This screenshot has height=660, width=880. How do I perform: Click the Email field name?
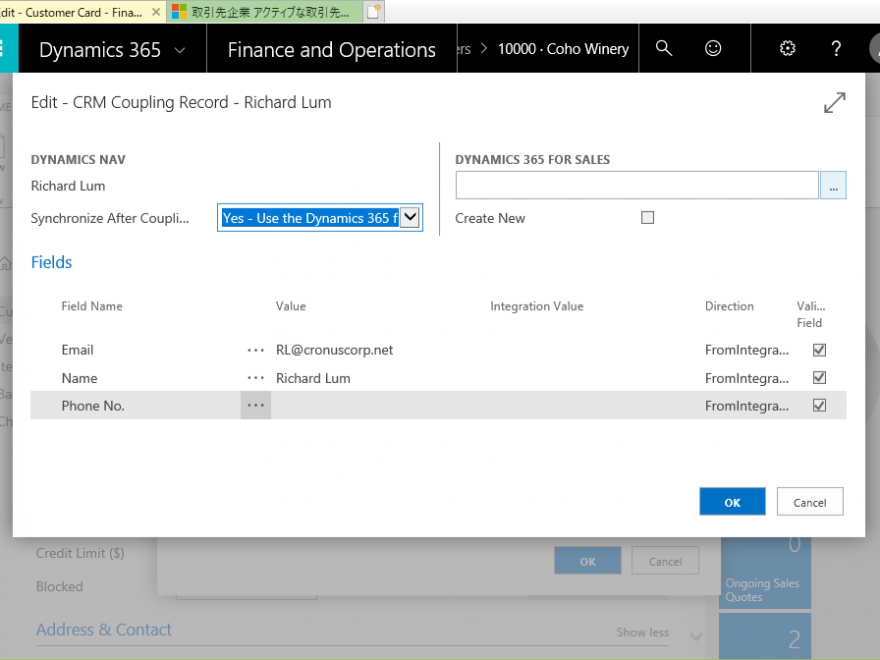77,350
